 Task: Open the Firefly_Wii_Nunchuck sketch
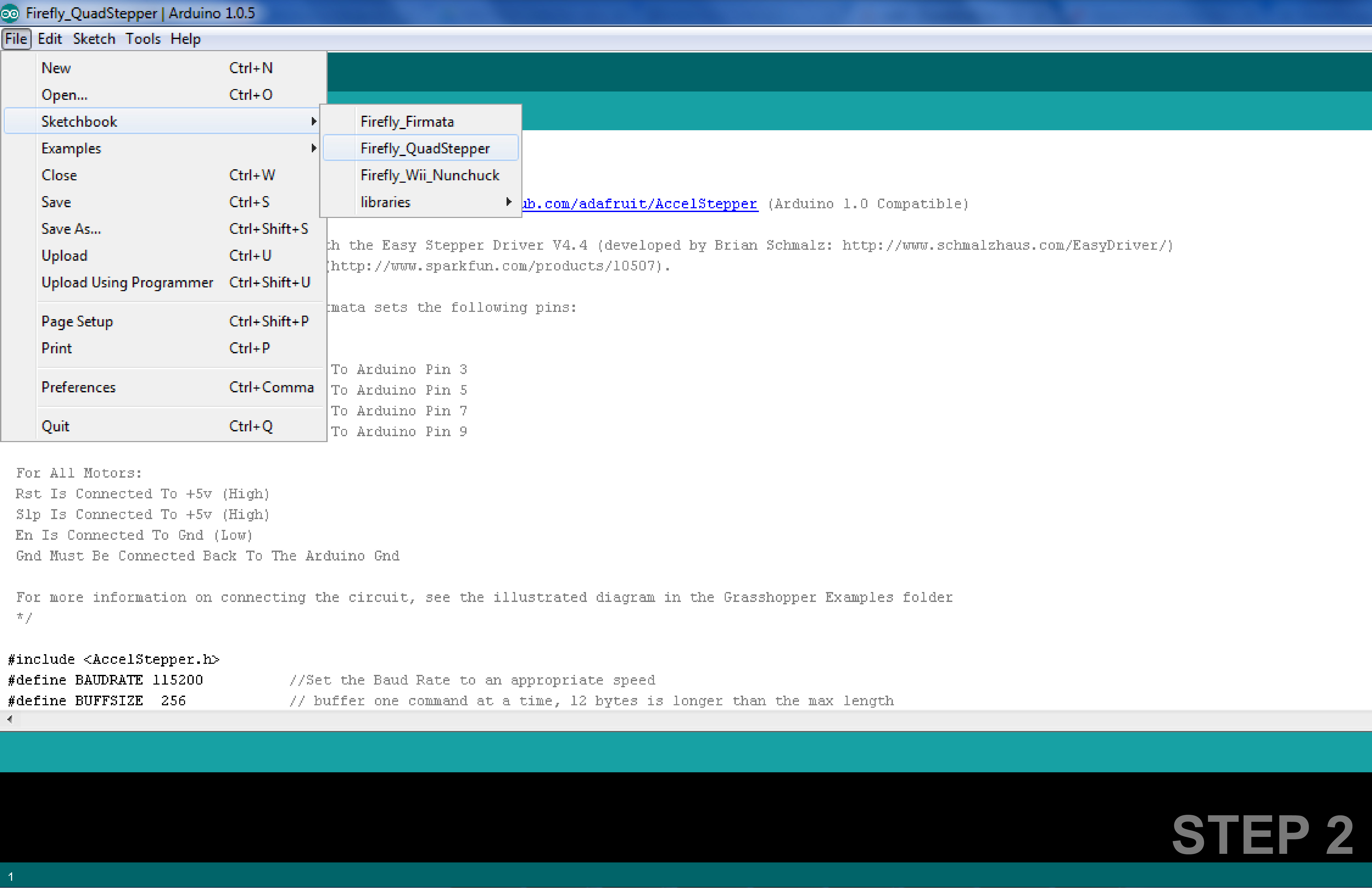point(421,175)
